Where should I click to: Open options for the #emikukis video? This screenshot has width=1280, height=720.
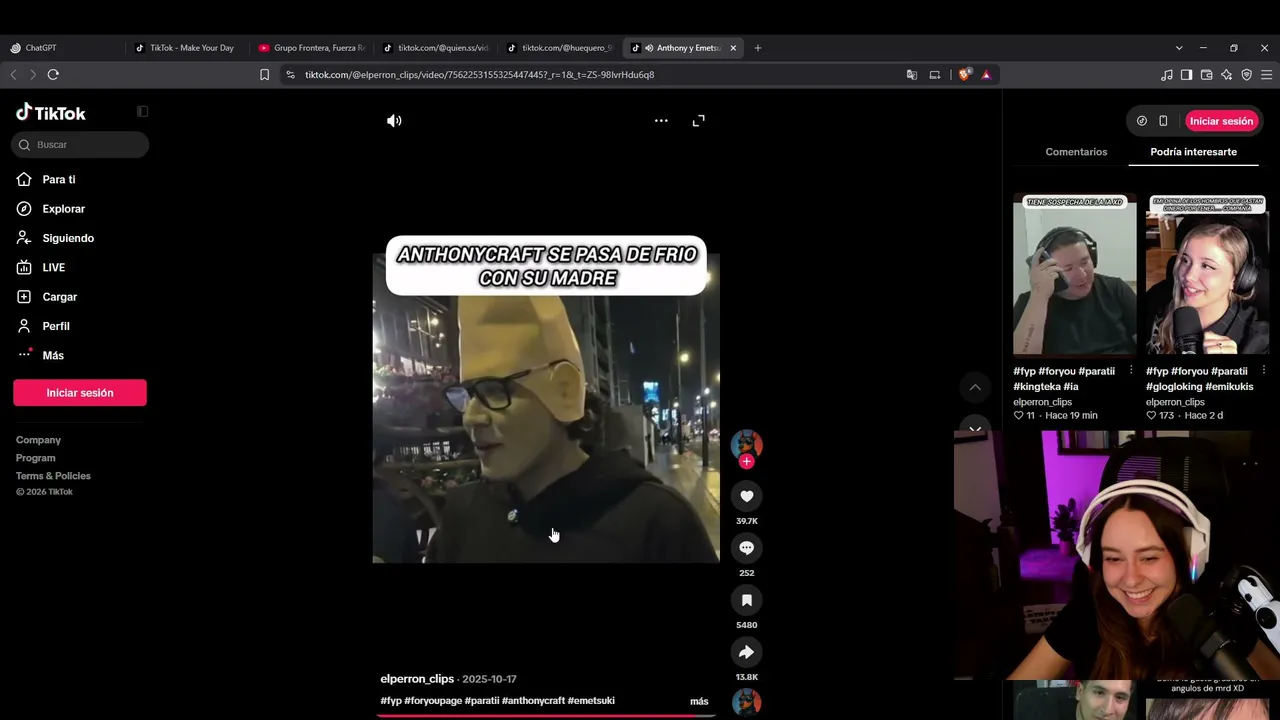(1264, 370)
